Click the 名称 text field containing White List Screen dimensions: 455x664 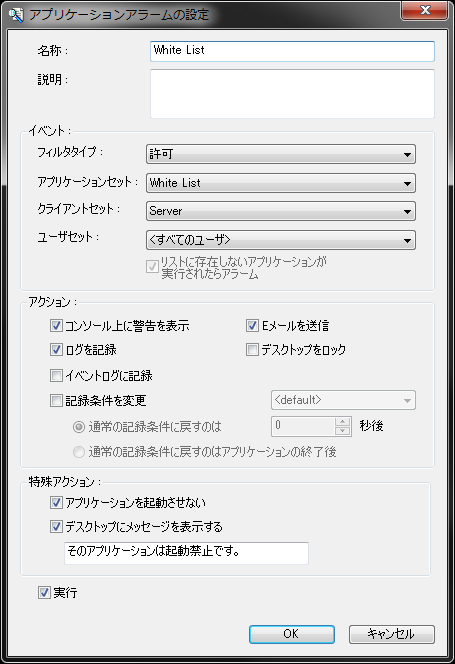[x=292, y=51]
